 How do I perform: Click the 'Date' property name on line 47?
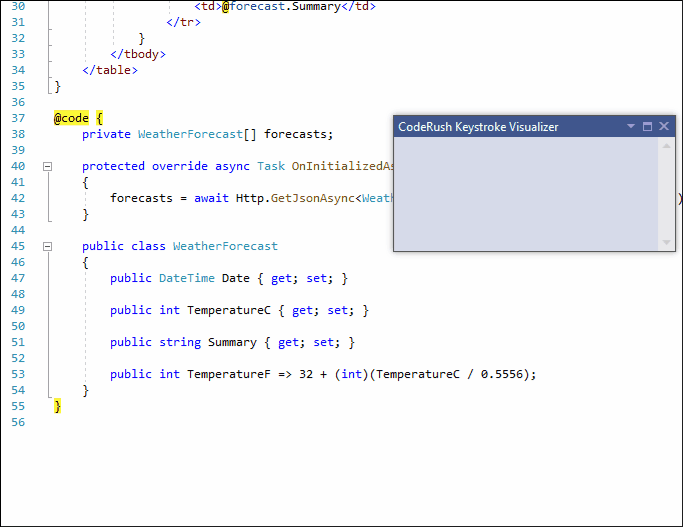tap(236, 278)
